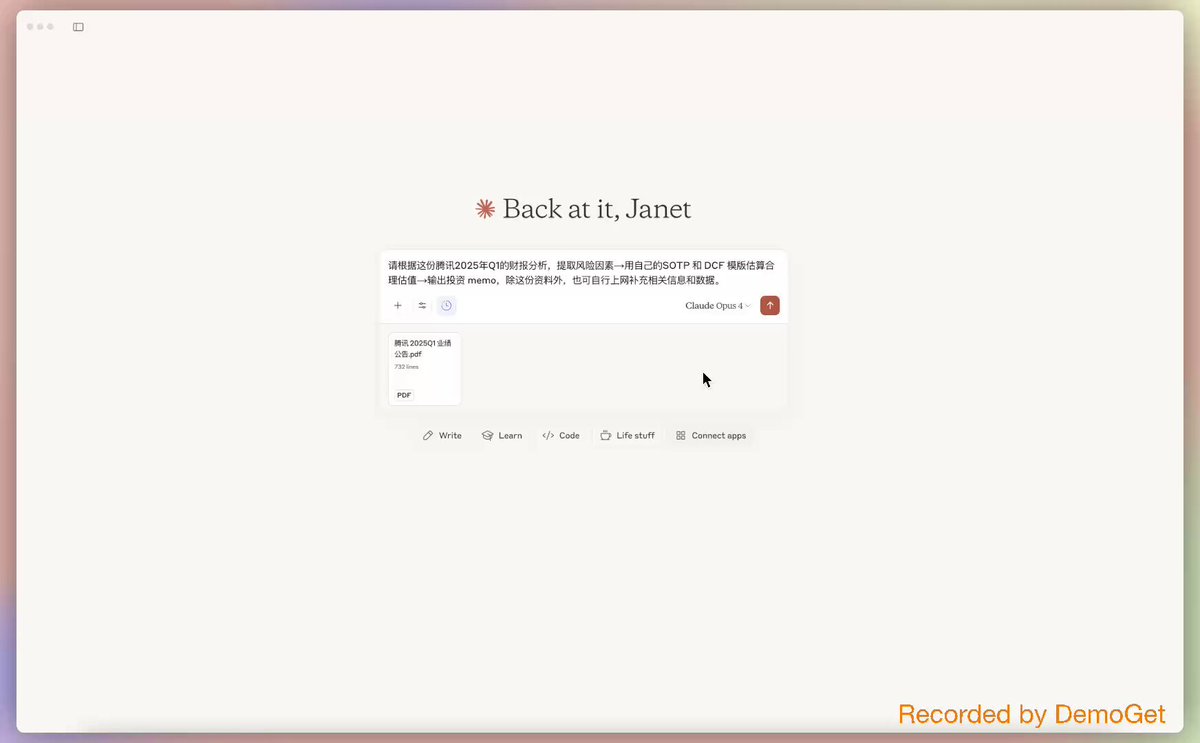Click the window zoom button
The height and width of the screenshot is (743, 1200).
point(50,27)
